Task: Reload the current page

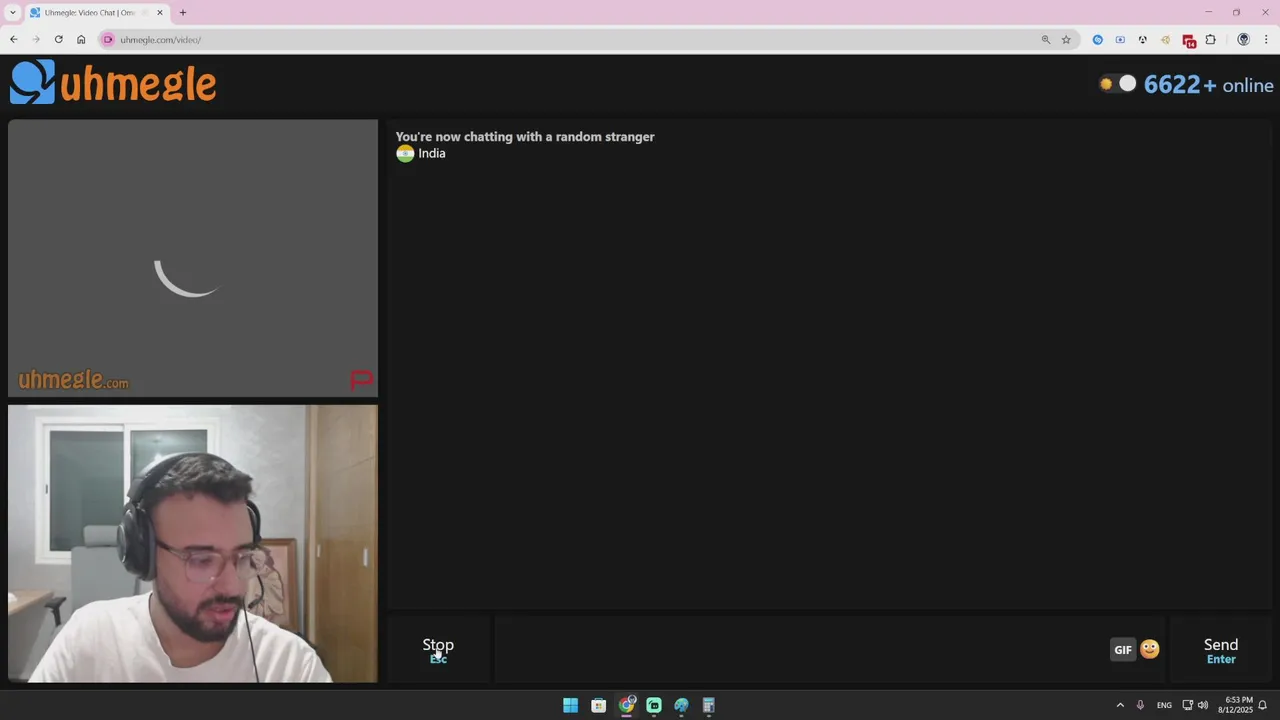Action: (x=59, y=39)
